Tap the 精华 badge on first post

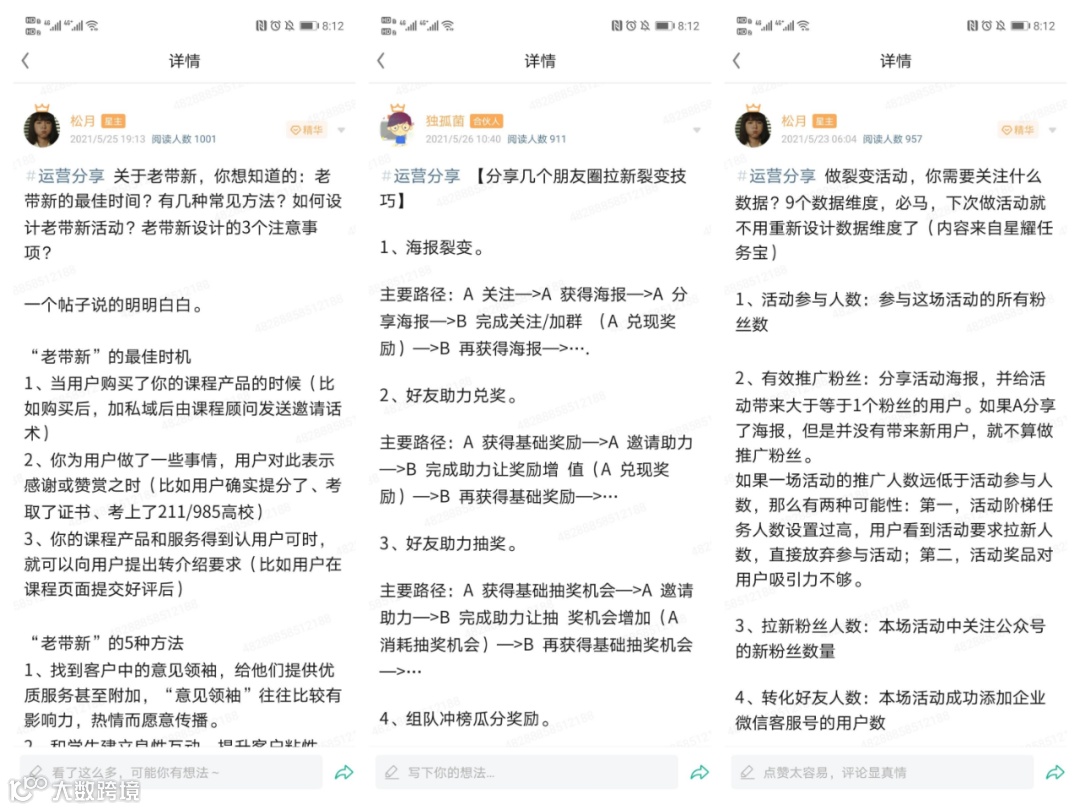point(306,130)
